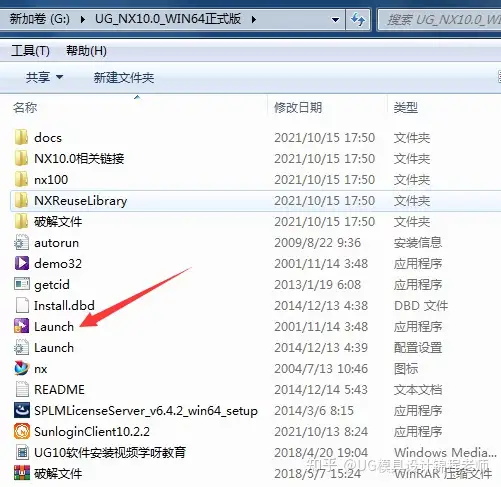Click the DBD 文件 type cell

[x=421, y=305]
